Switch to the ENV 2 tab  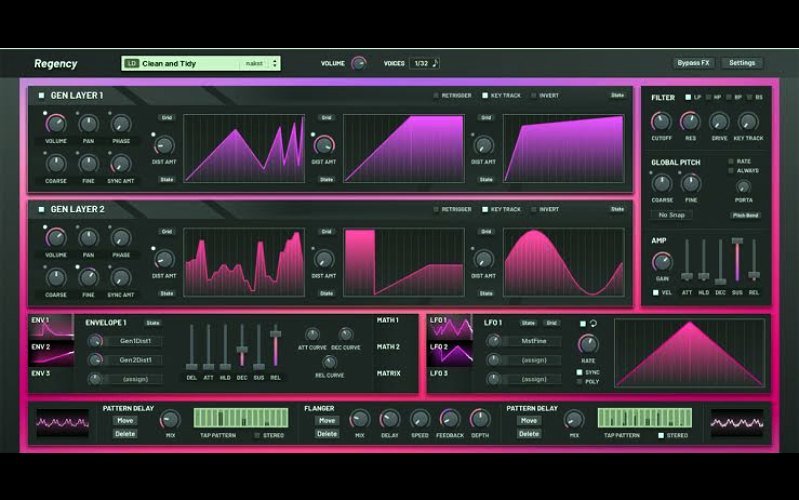pyautogui.click(x=51, y=353)
